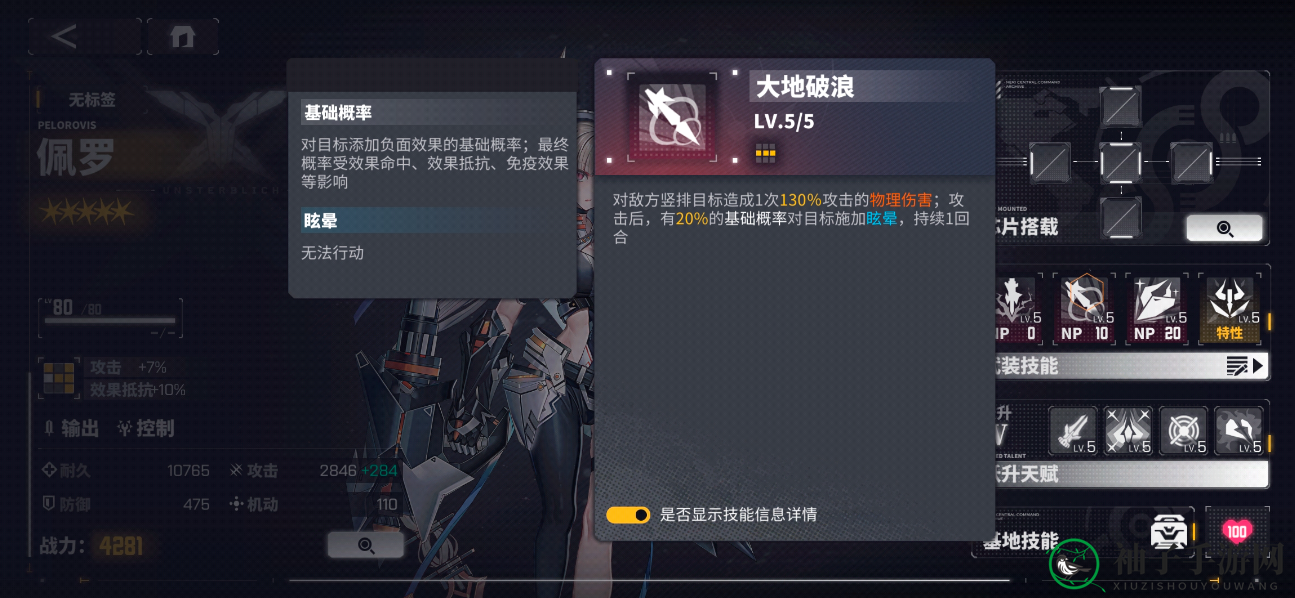Click the 无标签 tag label
Image resolution: width=1295 pixels, height=598 pixels.
tap(91, 100)
